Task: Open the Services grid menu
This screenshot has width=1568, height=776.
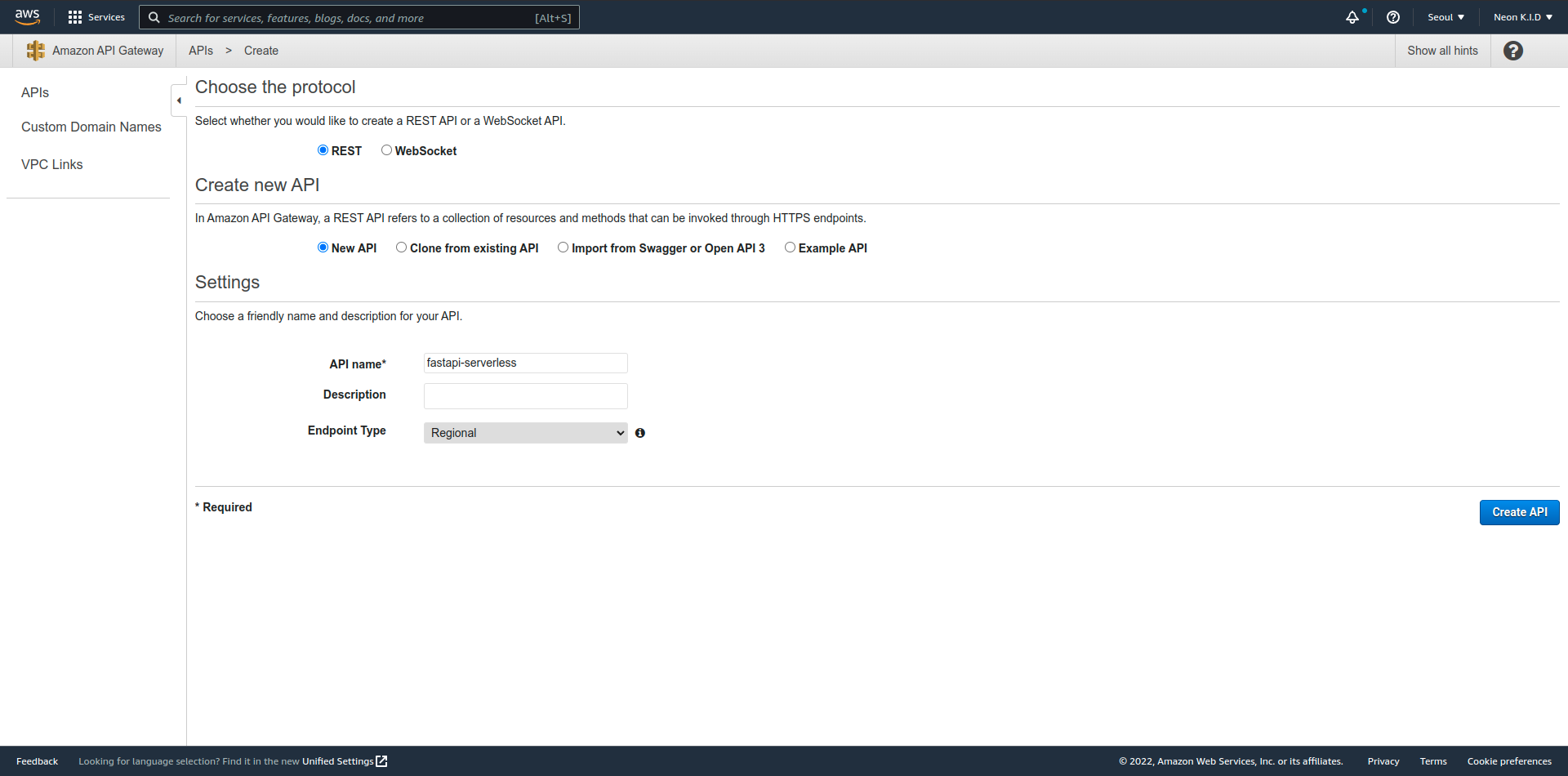Action: (x=96, y=17)
